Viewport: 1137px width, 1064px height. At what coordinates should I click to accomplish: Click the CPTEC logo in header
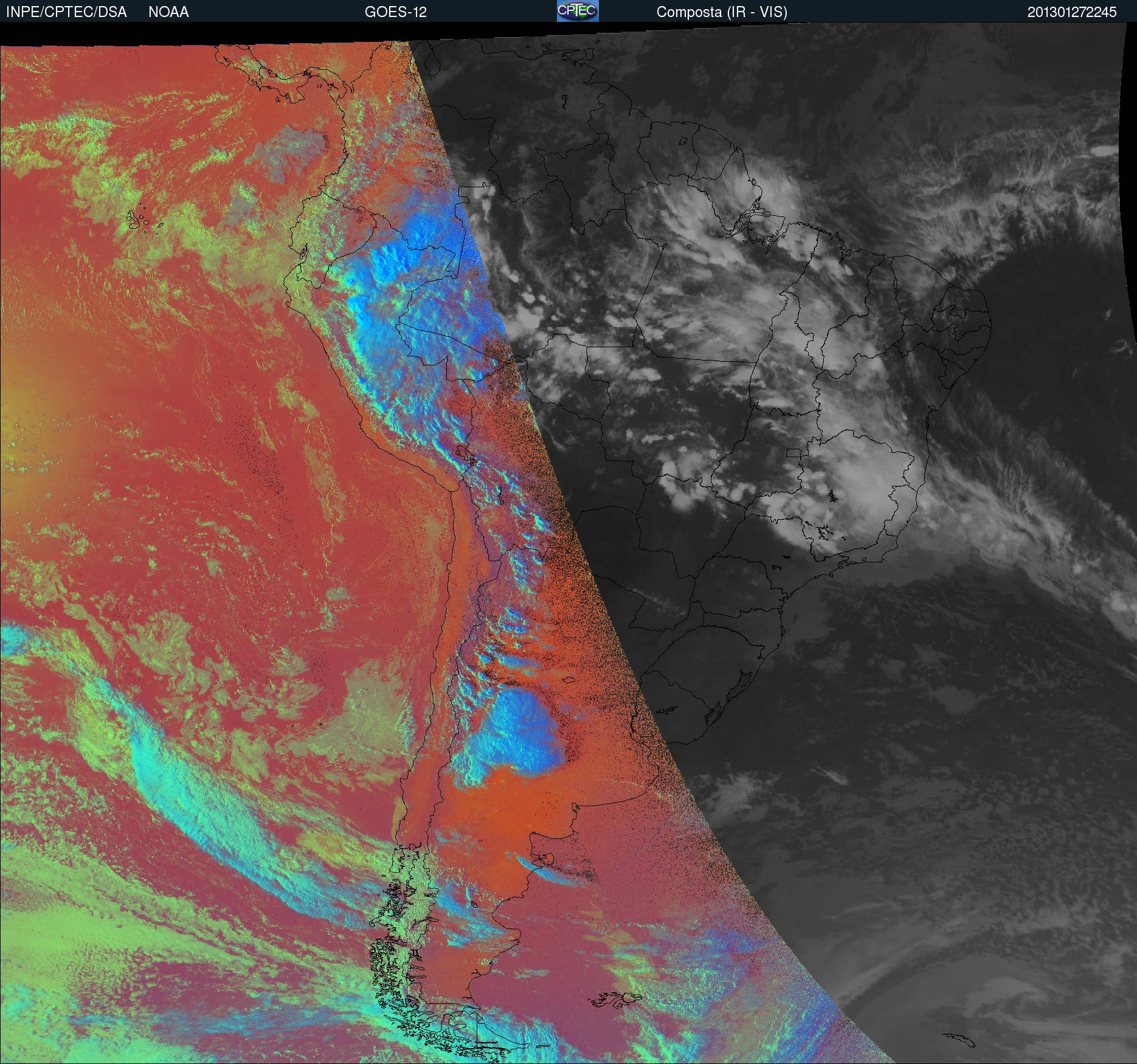578,11
